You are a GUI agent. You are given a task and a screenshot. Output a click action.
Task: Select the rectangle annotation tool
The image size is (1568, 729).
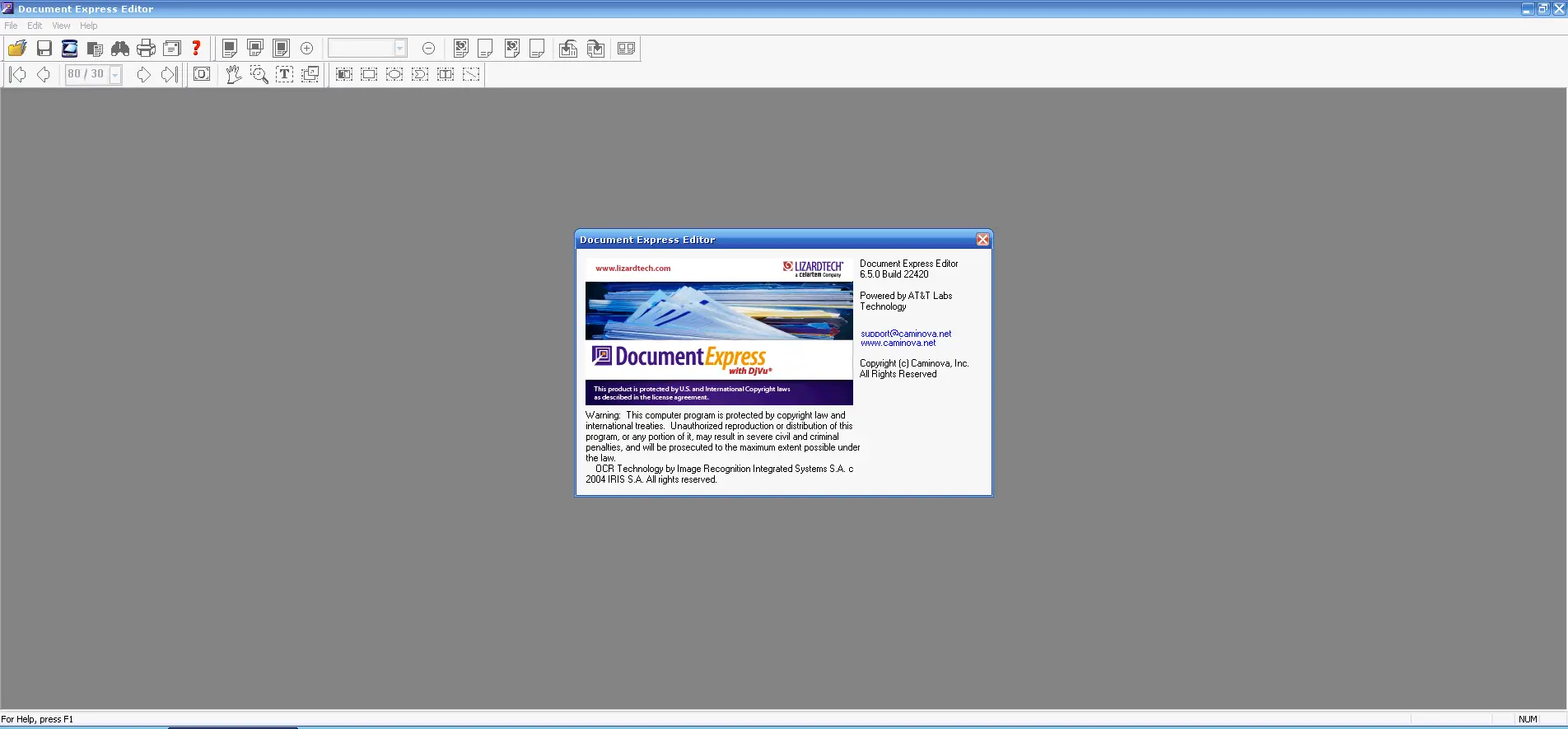tap(369, 75)
